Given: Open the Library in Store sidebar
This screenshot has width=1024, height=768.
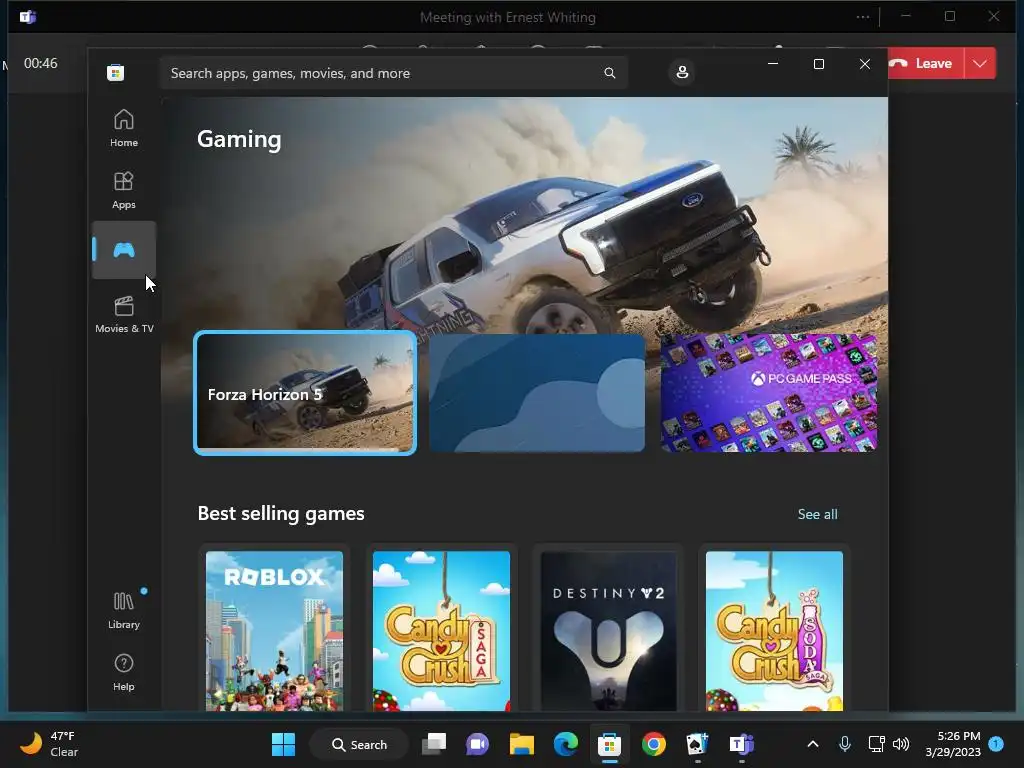Looking at the screenshot, I should click(123, 610).
